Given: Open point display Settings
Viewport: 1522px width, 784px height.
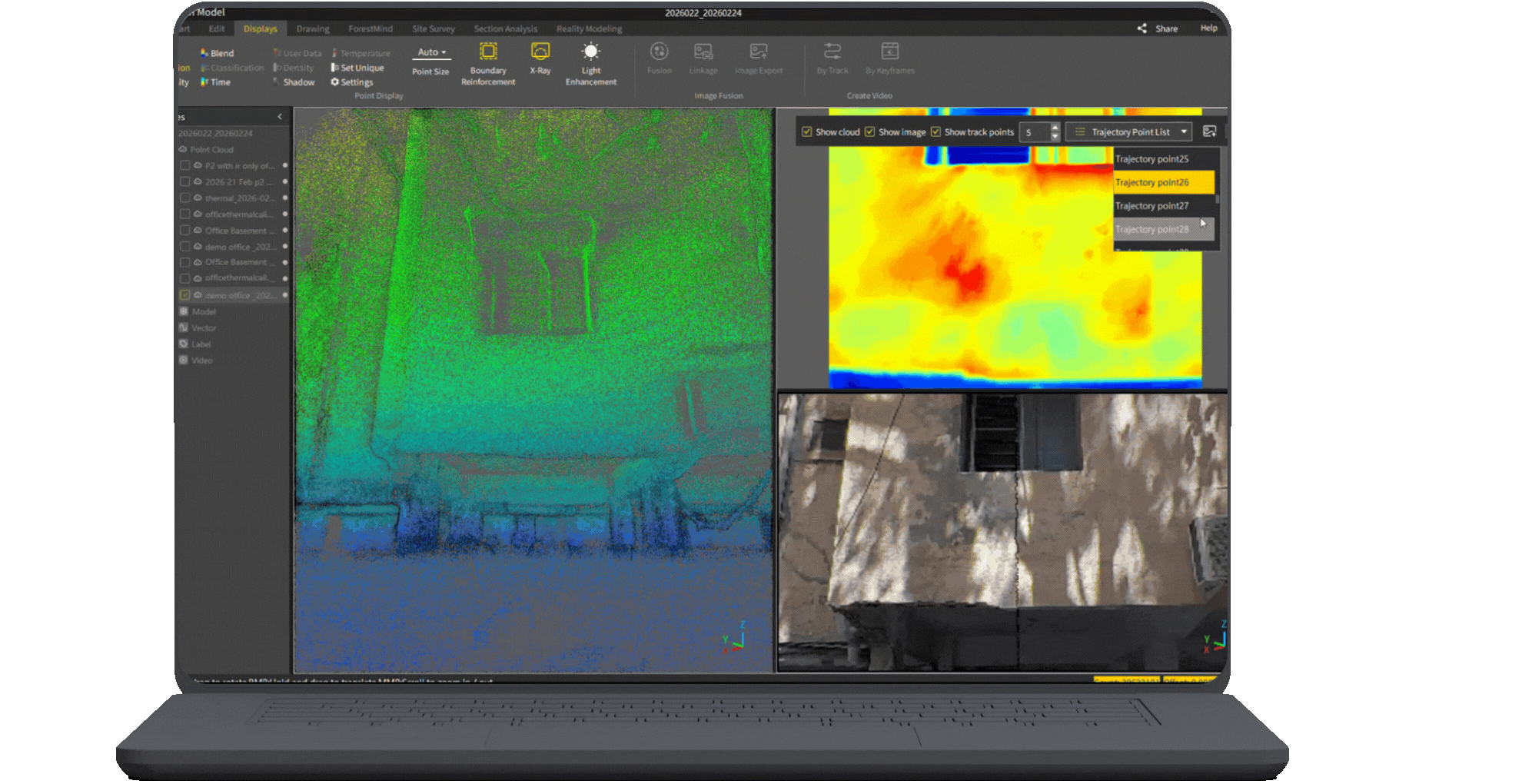Looking at the screenshot, I should [352, 82].
